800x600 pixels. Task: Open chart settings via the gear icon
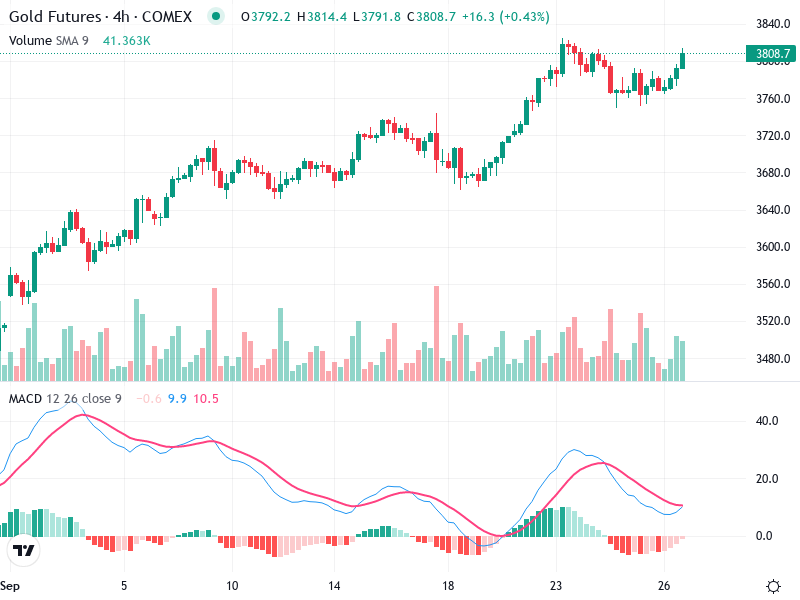pyautogui.click(x=772, y=586)
